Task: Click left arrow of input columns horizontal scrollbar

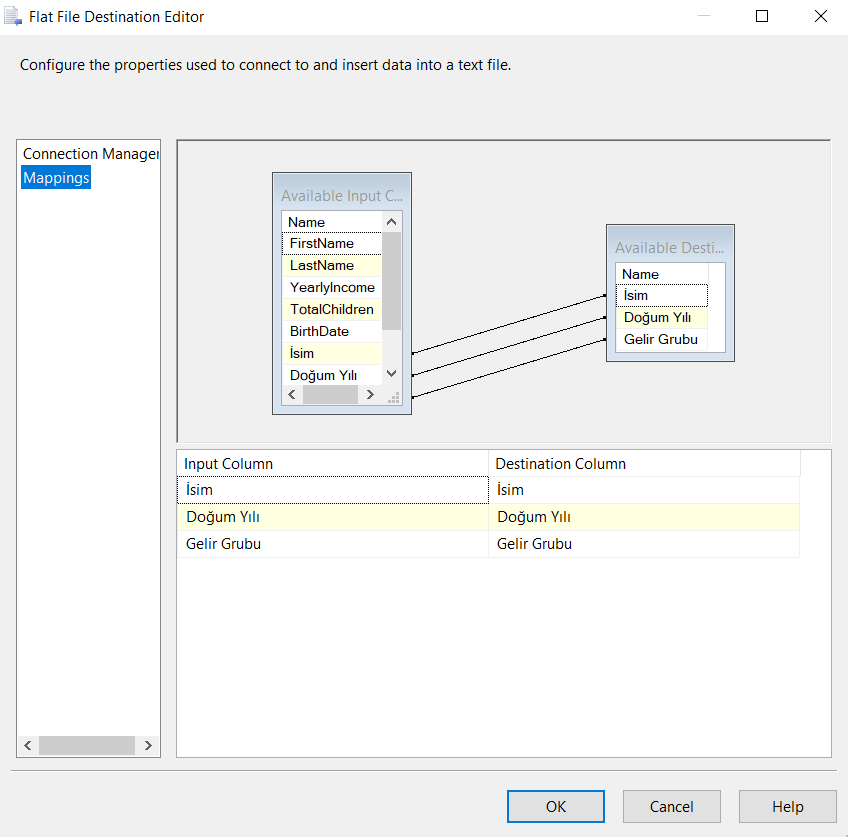Action: point(292,395)
